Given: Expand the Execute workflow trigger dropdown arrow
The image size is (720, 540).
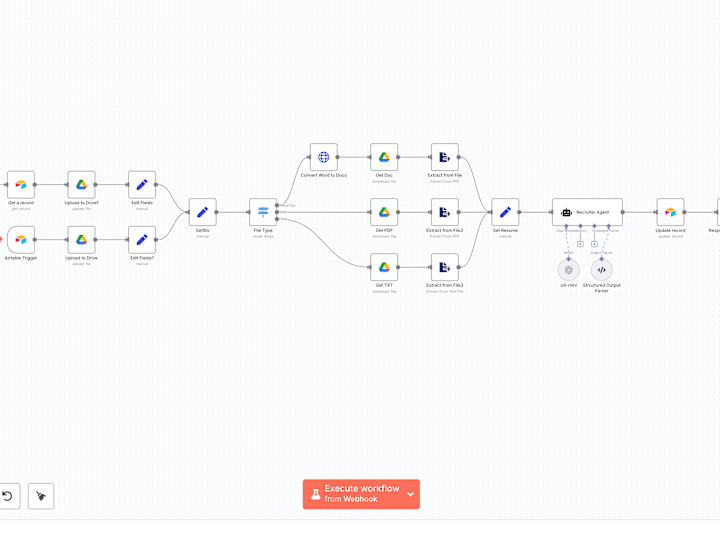Looking at the screenshot, I should coord(411,494).
